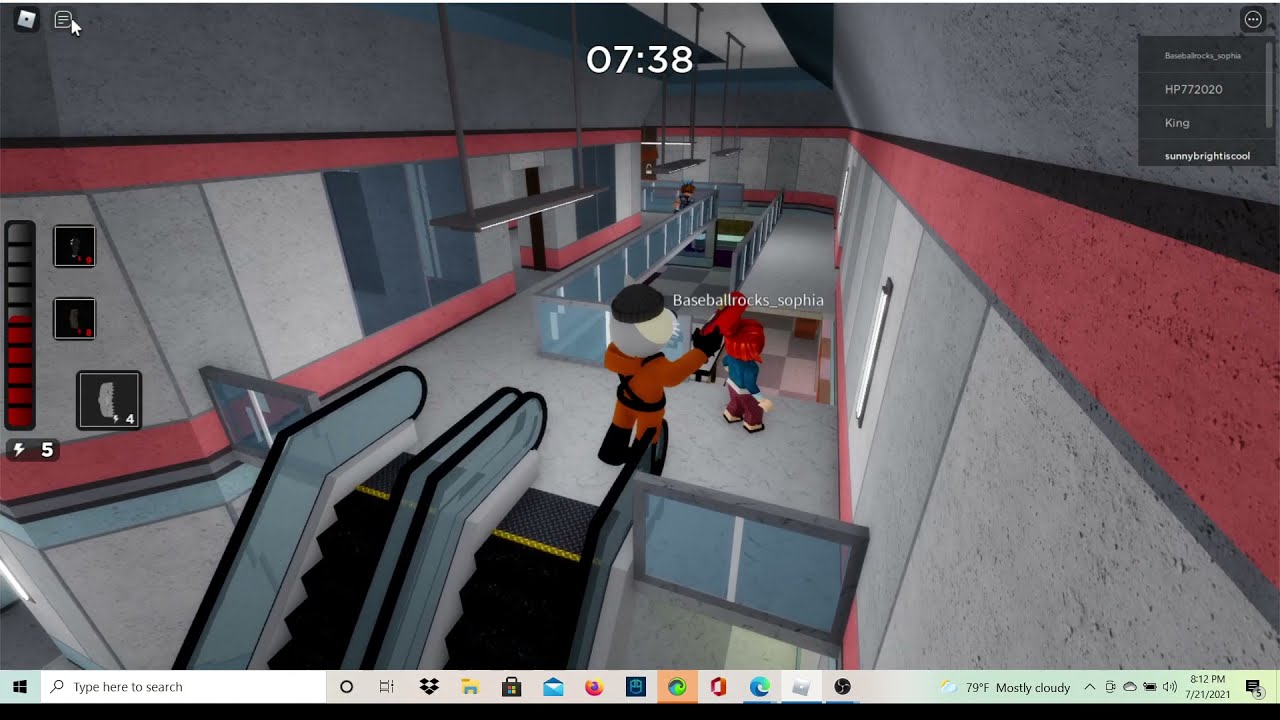The width and height of the screenshot is (1280, 720).
Task: Open OBS Studio from the taskbar
Action: pos(843,687)
